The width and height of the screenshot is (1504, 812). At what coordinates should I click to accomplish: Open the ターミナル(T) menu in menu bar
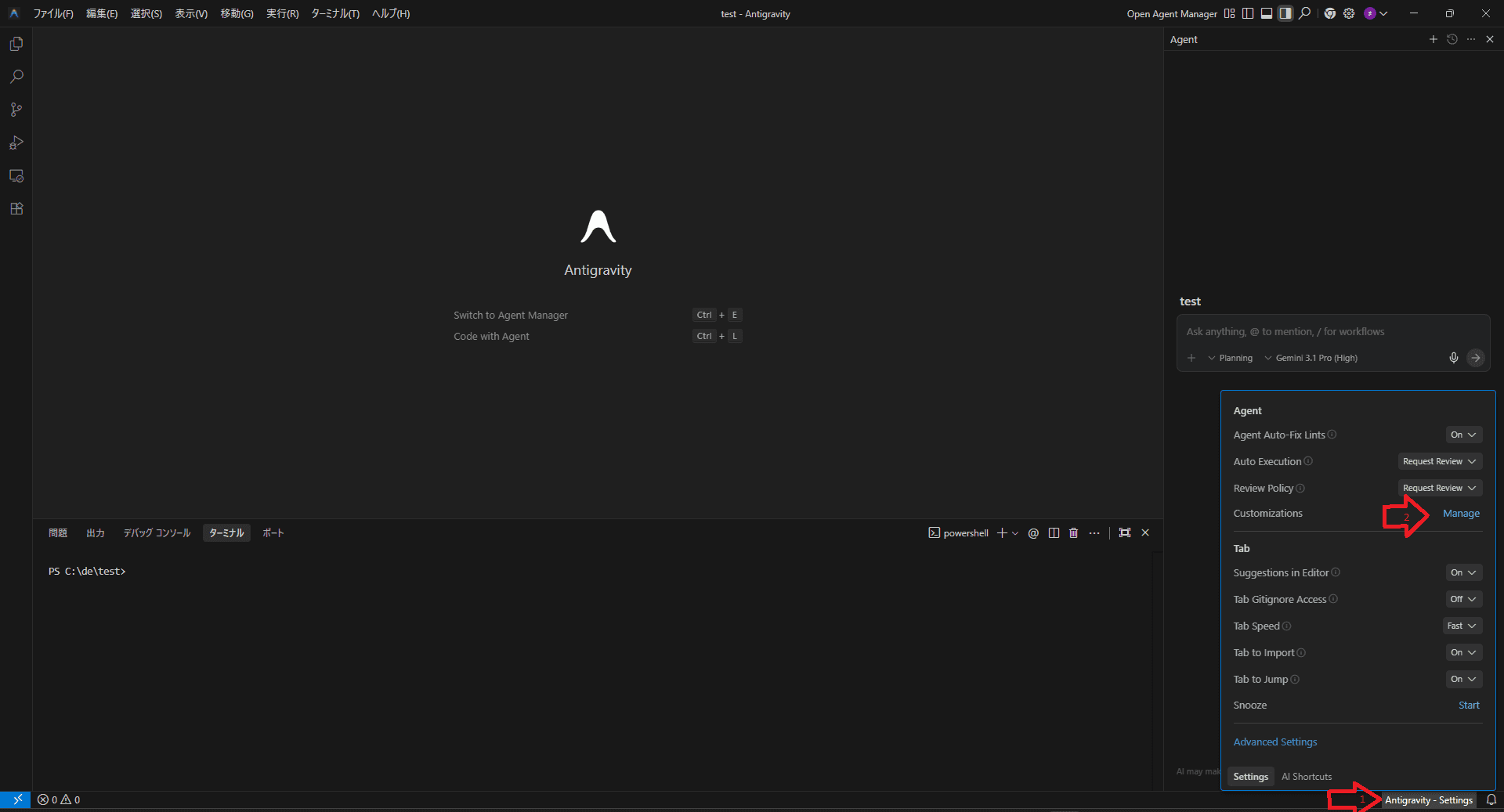click(x=334, y=14)
